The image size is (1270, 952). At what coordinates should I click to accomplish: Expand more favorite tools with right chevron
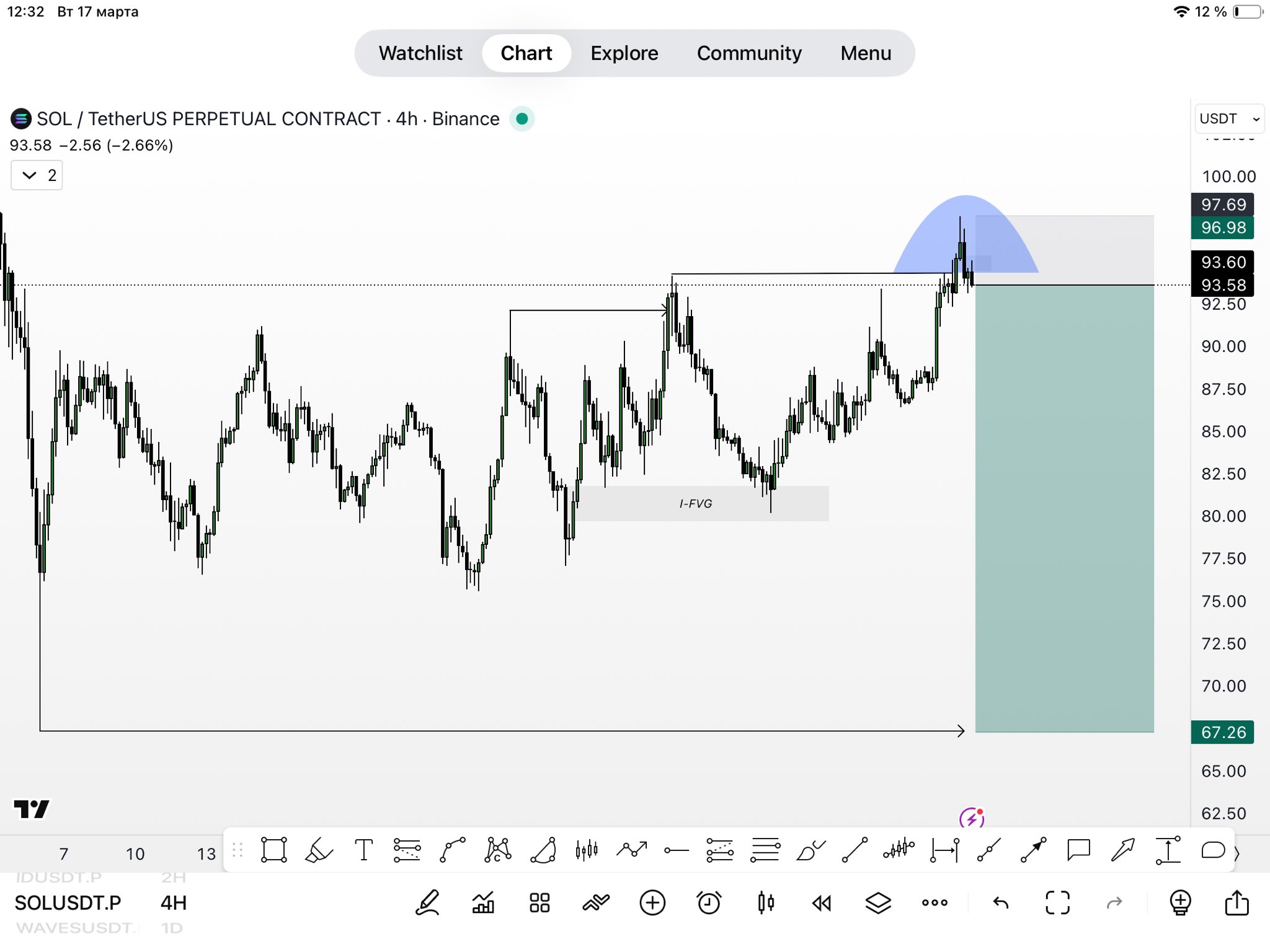pos(1237,853)
